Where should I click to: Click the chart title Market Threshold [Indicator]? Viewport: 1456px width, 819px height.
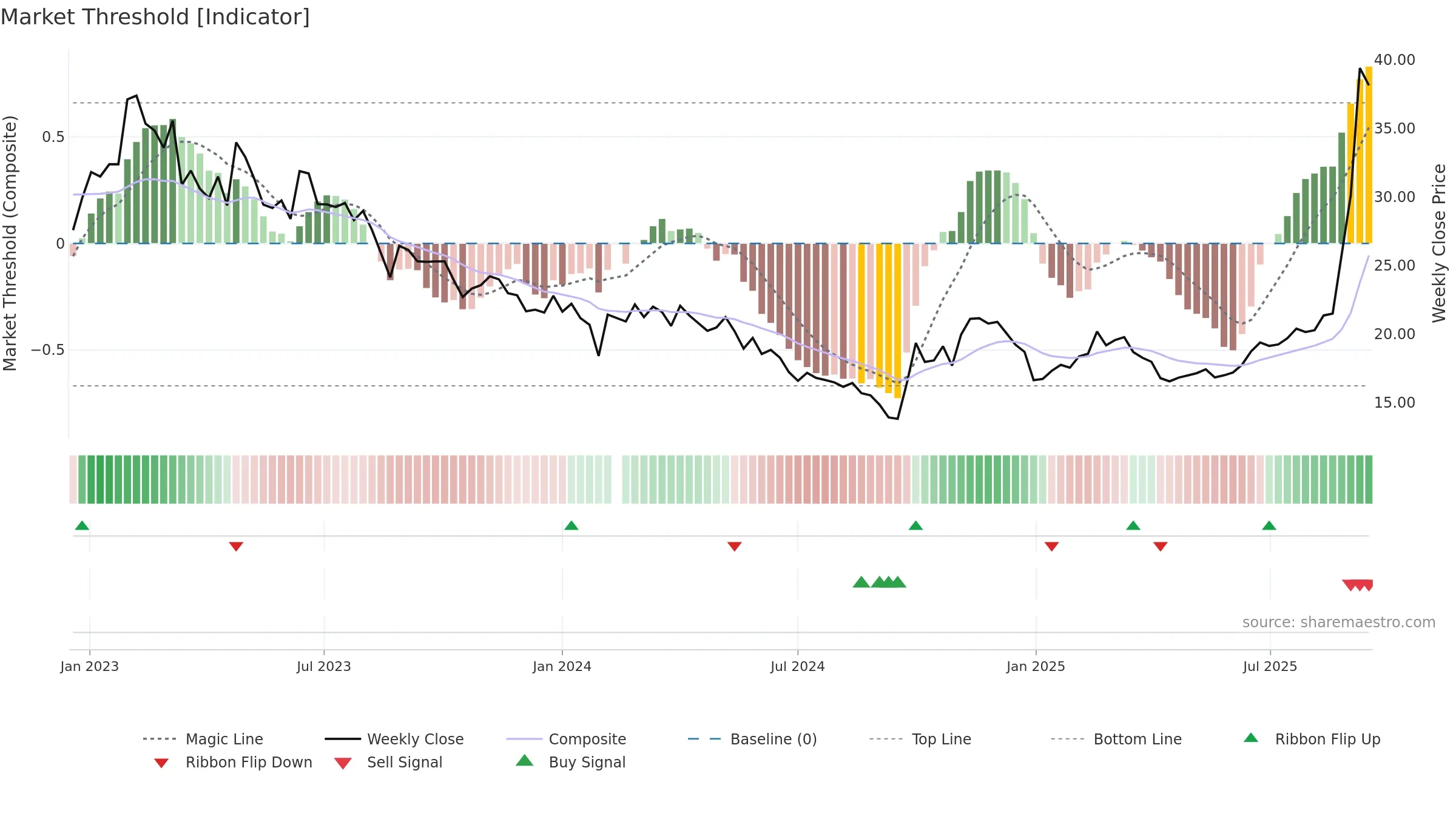(155, 17)
